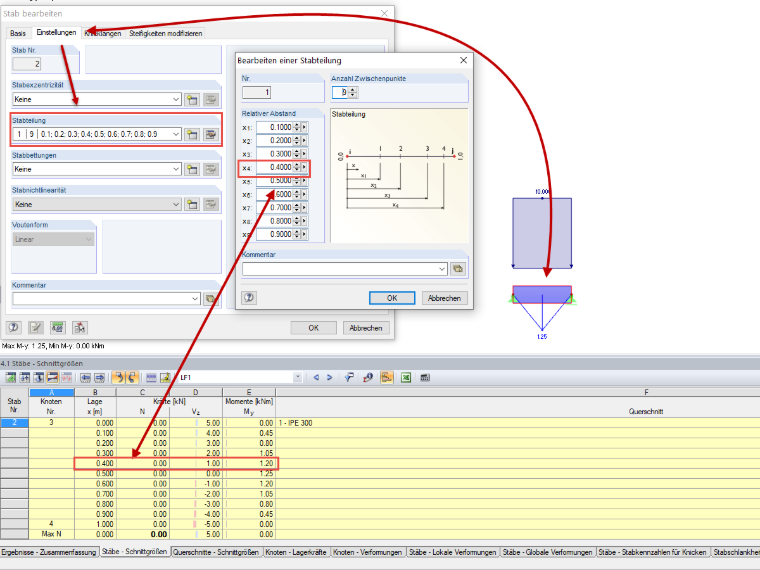760x570 pixels.
Task: Open the Kommentar dropdown in the Stabteilung dialog
Action: (x=442, y=269)
